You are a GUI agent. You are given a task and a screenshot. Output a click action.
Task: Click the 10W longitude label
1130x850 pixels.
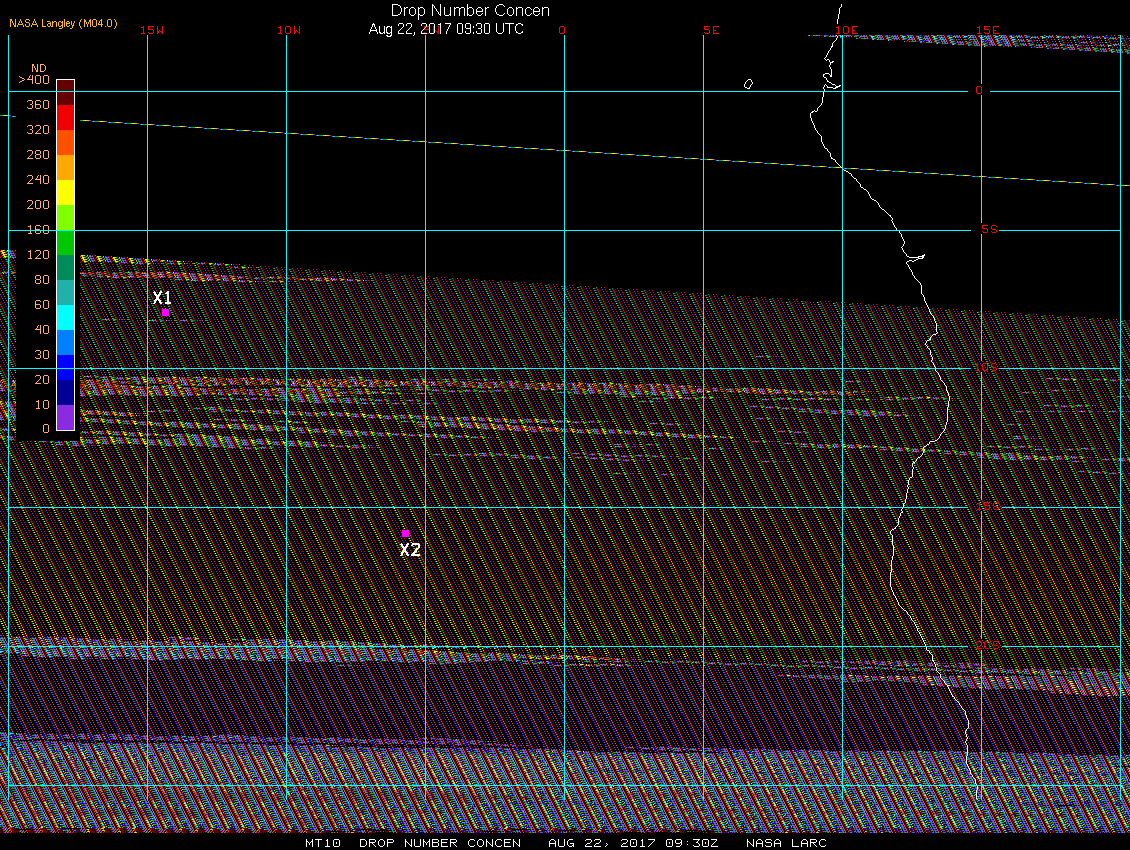(288, 30)
